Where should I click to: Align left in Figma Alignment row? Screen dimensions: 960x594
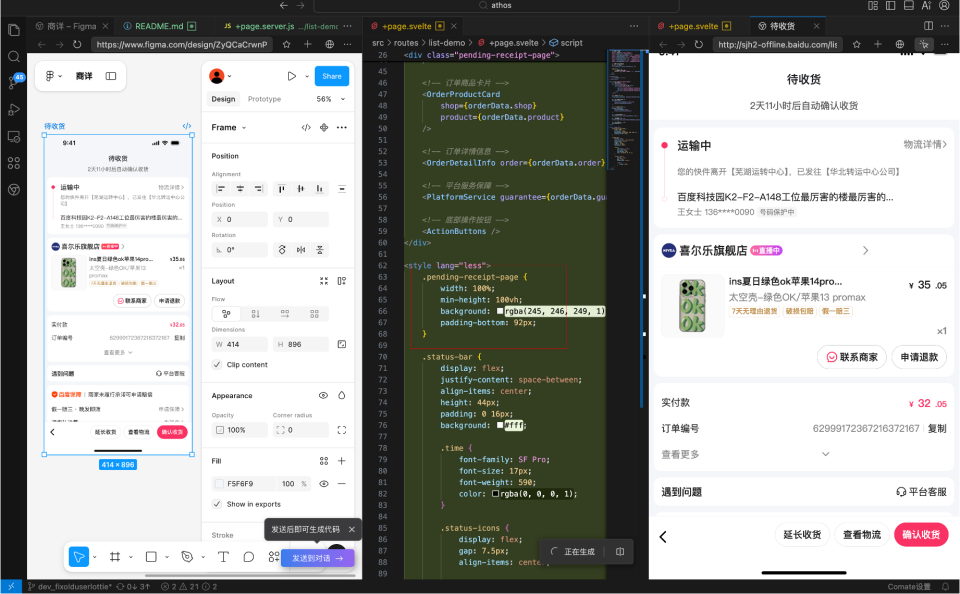point(221,189)
